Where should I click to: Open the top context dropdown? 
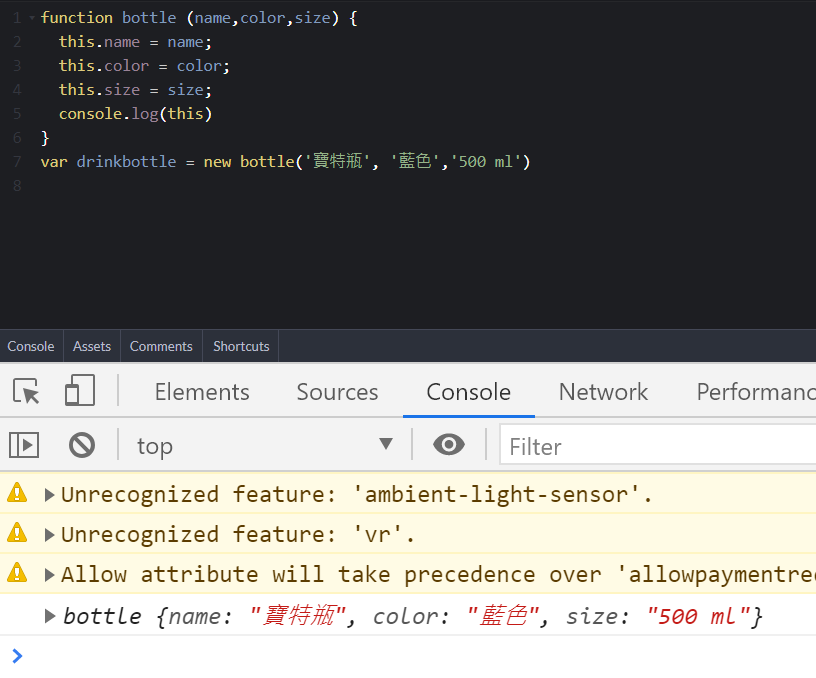[264, 445]
